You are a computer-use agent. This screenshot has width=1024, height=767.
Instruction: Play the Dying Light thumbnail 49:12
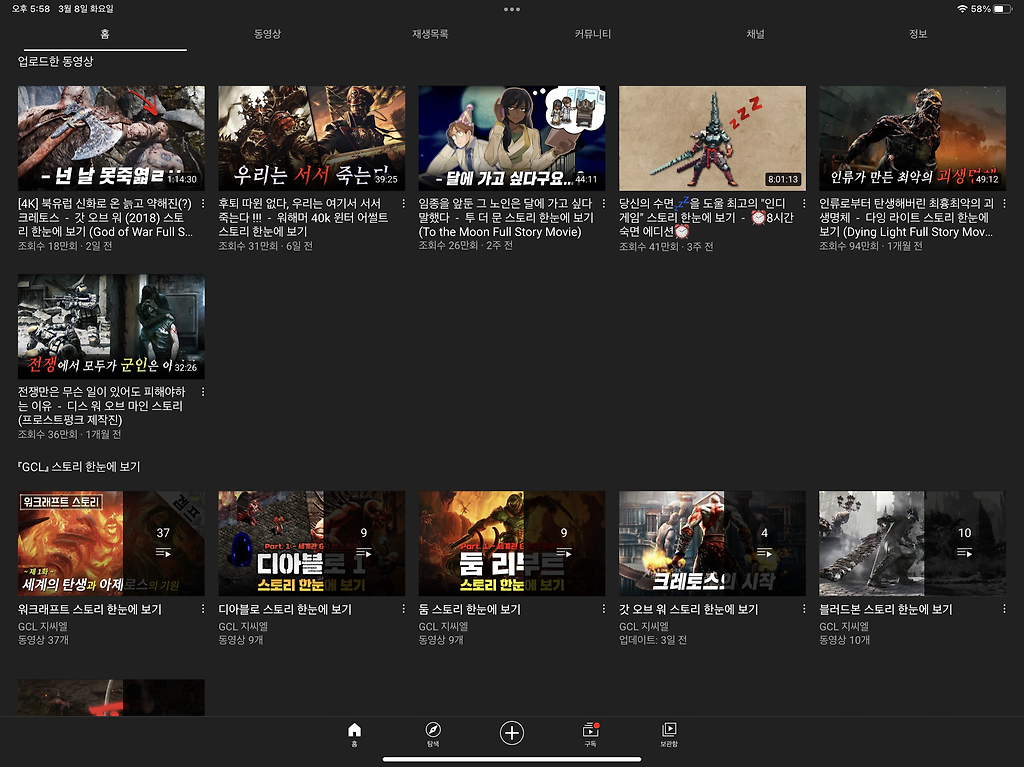912,139
